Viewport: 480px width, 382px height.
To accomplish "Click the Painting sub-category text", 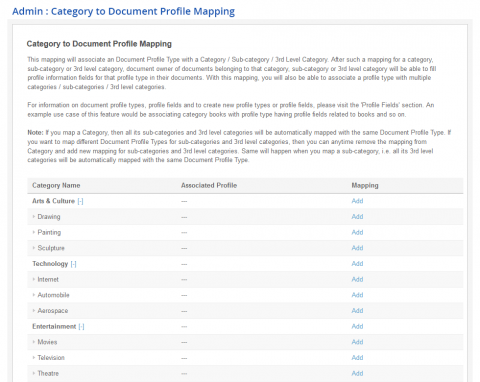I will pyautogui.click(x=49, y=232).
